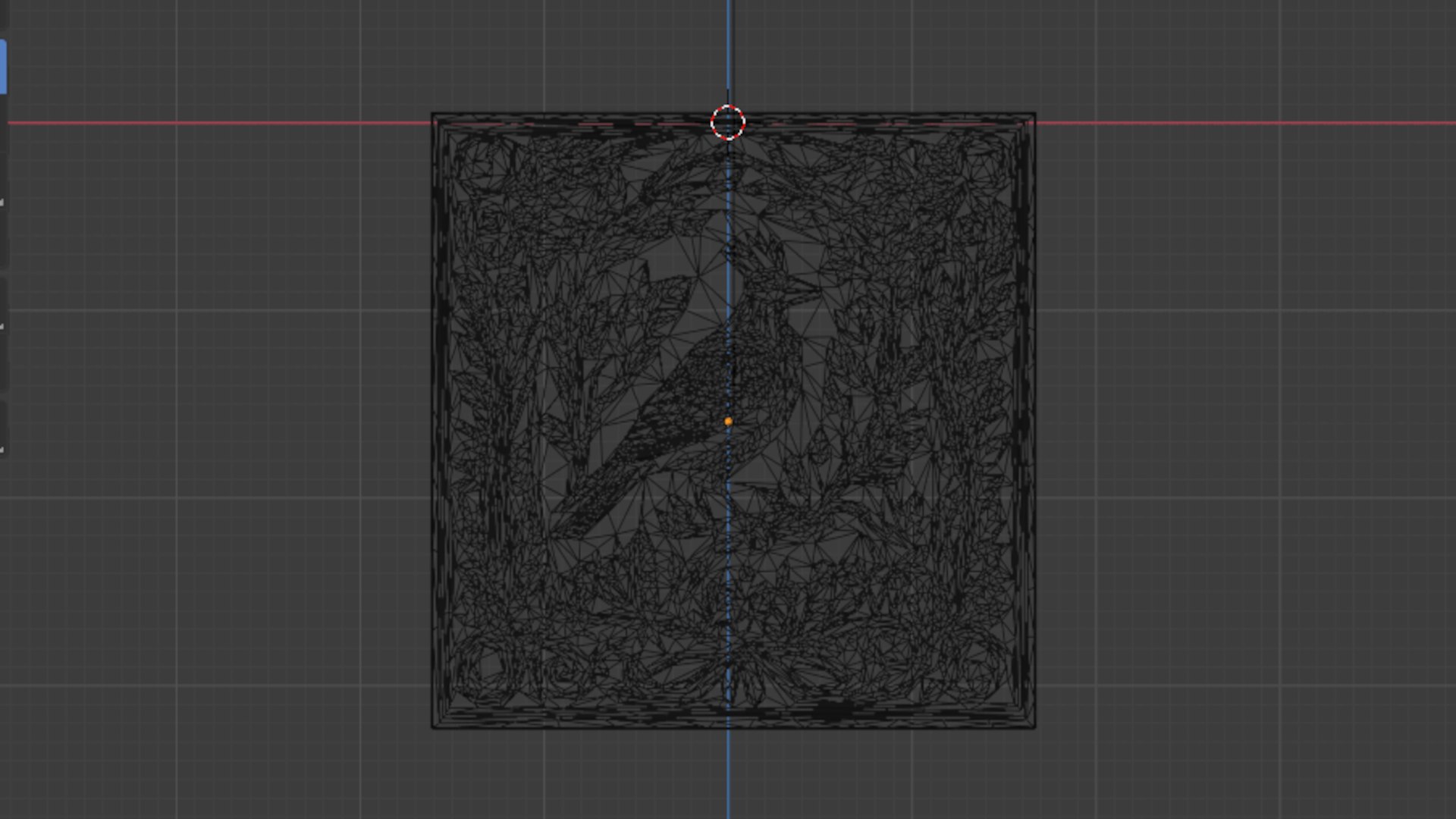
Task: Click the red X axis line right of the mesh
Action: click(1244, 123)
